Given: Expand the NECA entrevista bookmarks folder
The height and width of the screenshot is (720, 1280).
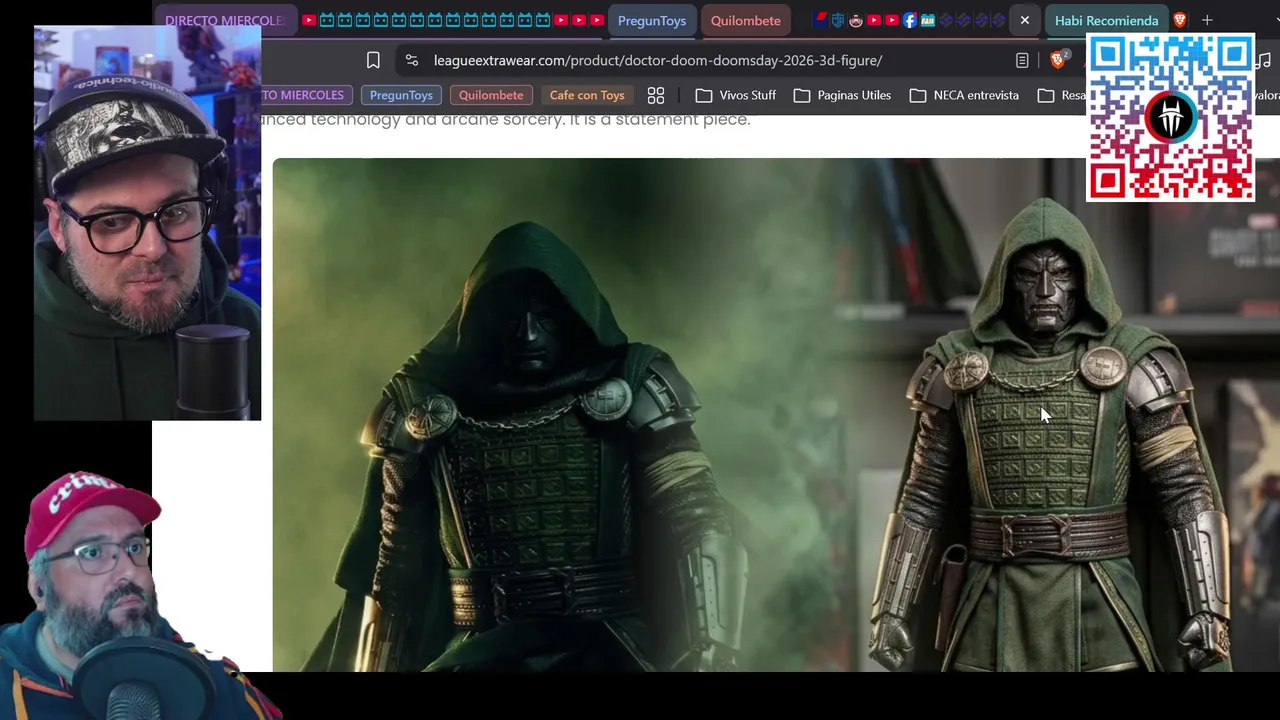Looking at the screenshot, I should point(964,95).
